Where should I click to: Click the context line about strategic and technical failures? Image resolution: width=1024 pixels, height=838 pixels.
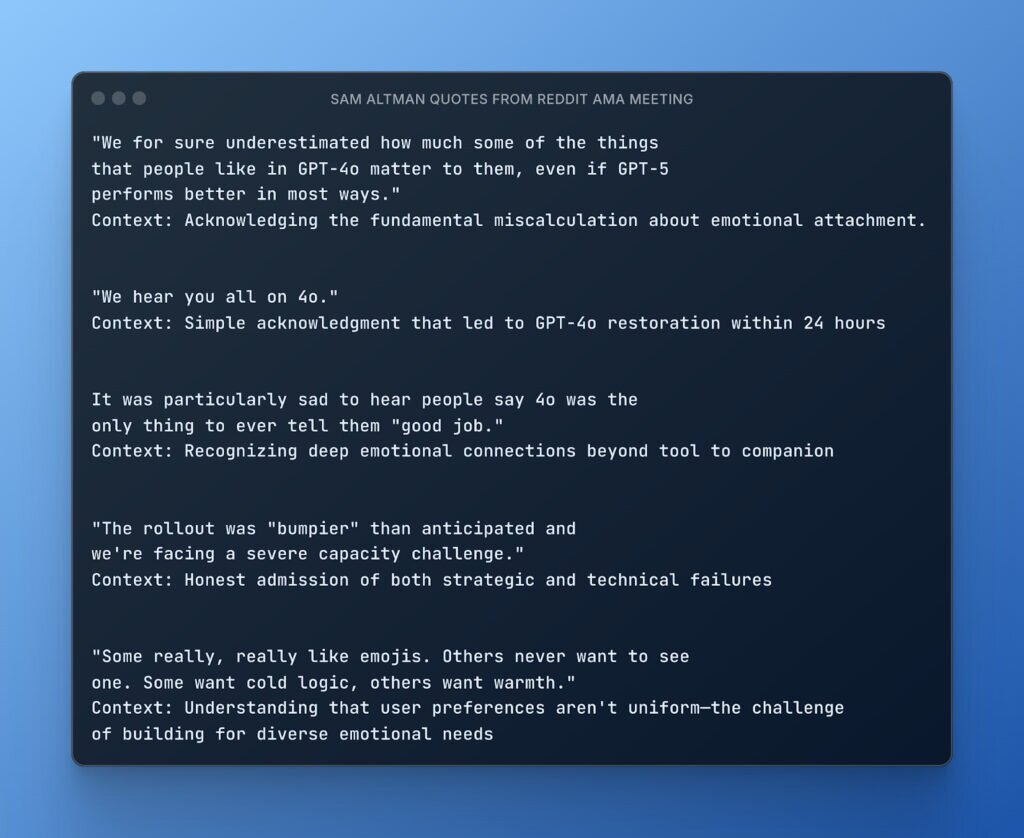tap(431, 580)
